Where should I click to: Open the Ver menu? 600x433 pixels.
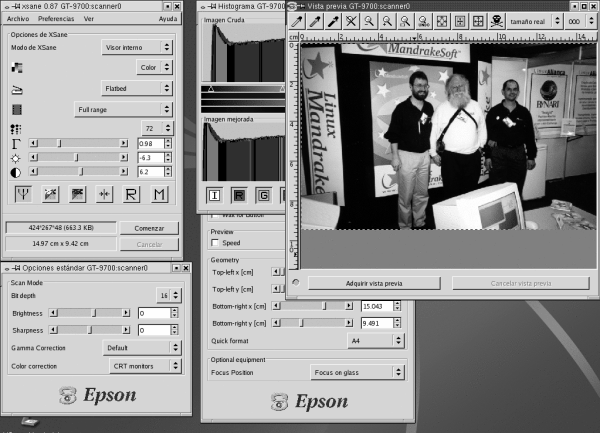pyautogui.click(x=89, y=19)
